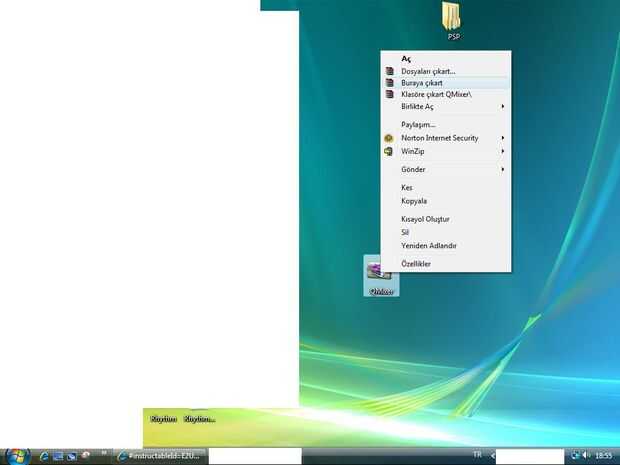Choose Kopyala from the context menu
This screenshot has height=465, width=620.
446,201
